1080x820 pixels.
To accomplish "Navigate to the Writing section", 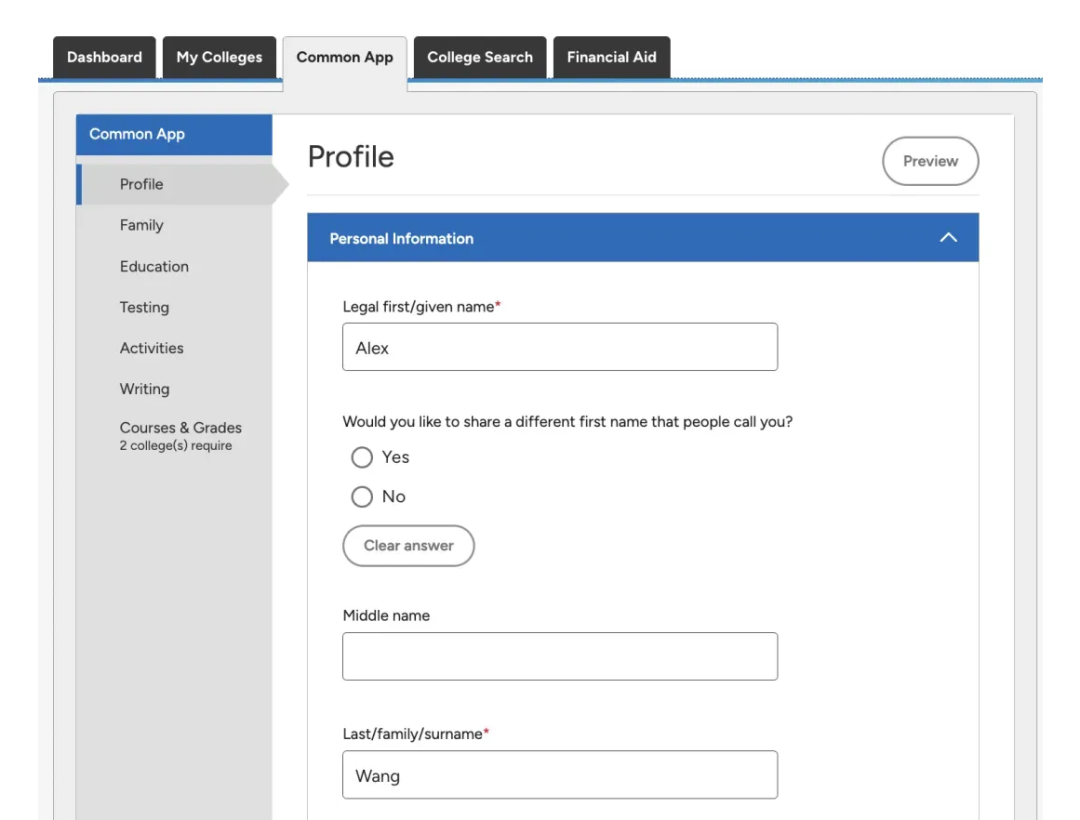I will 144,389.
